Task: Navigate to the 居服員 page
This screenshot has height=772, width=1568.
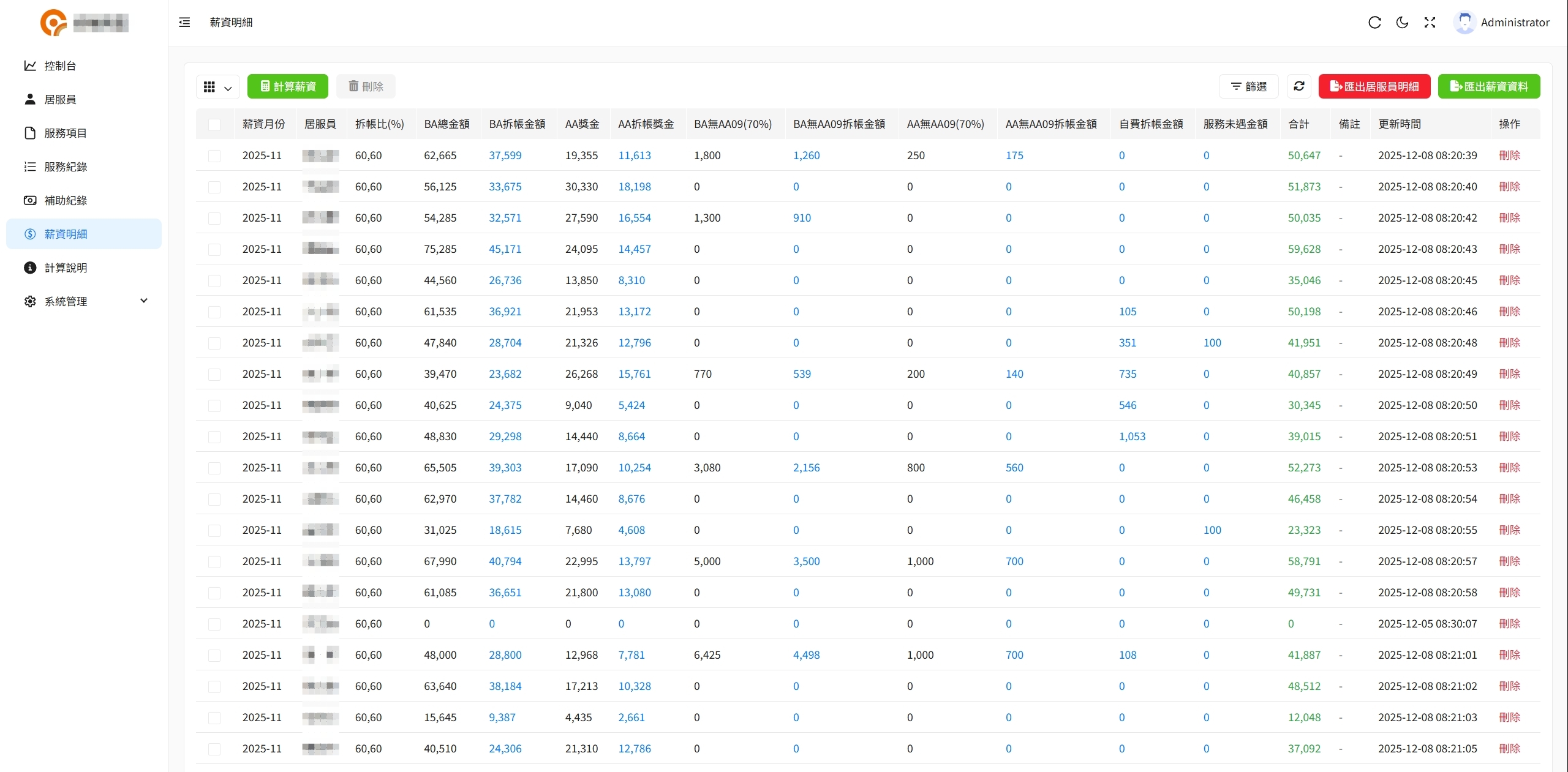Action: (x=59, y=99)
